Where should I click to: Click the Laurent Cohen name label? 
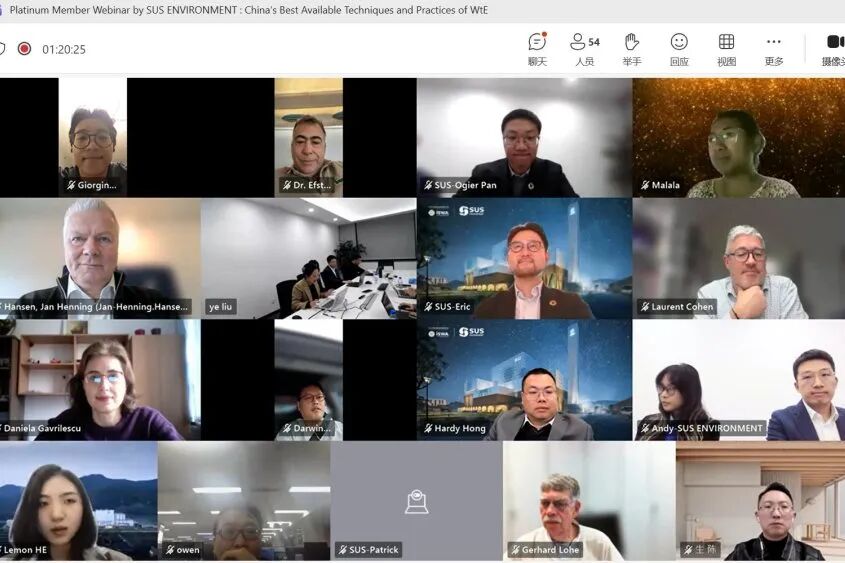coord(677,307)
